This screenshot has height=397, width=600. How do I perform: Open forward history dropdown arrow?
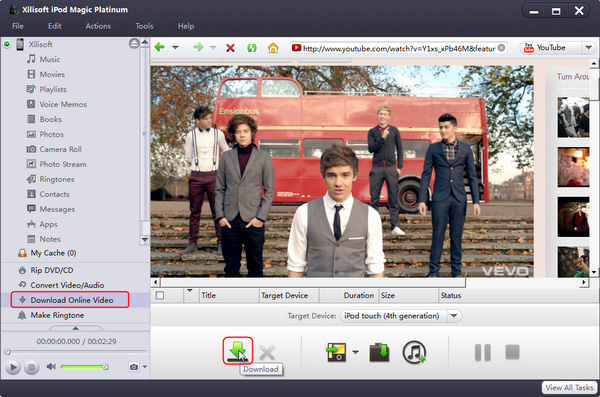tap(213, 48)
